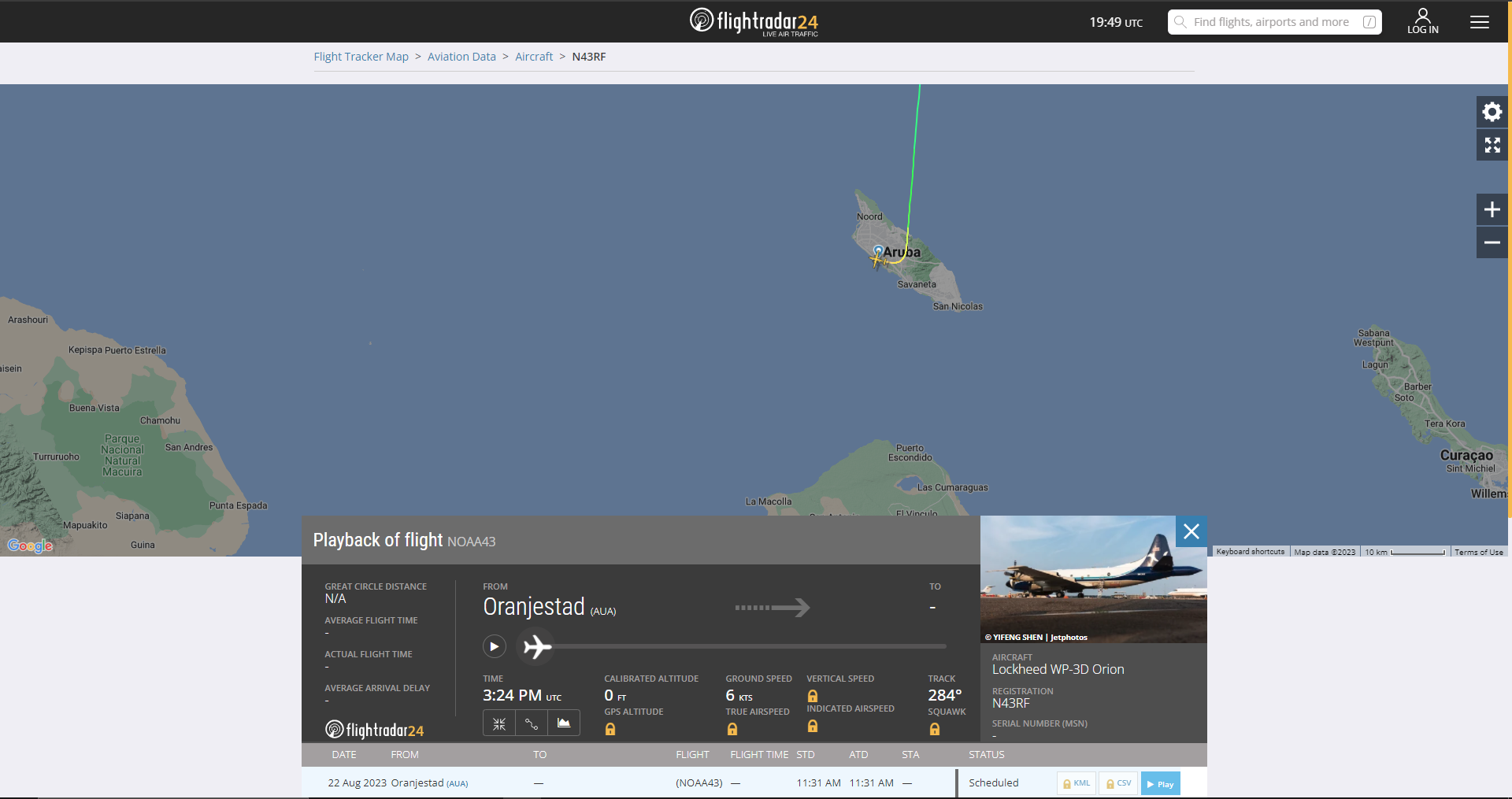Click the LOG IN user icon

tap(1422, 21)
